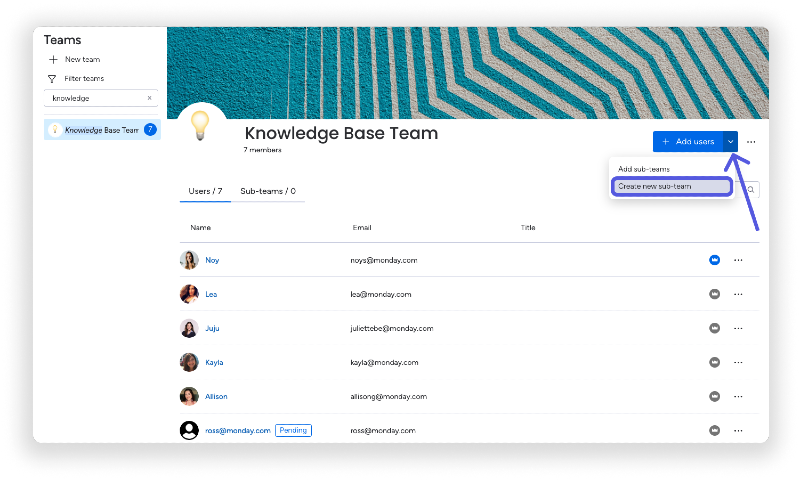Screen dimensions: 800x480
Task: Open the dropdown arrow beside Add users
Action: [731, 142]
